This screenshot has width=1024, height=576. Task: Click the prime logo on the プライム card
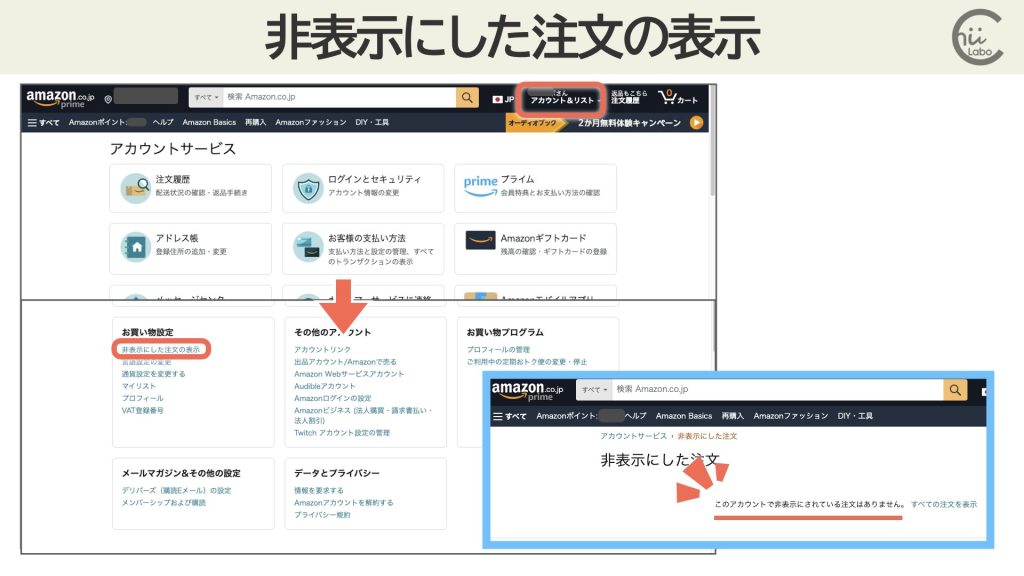pyautogui.click(x=480, y=185)
